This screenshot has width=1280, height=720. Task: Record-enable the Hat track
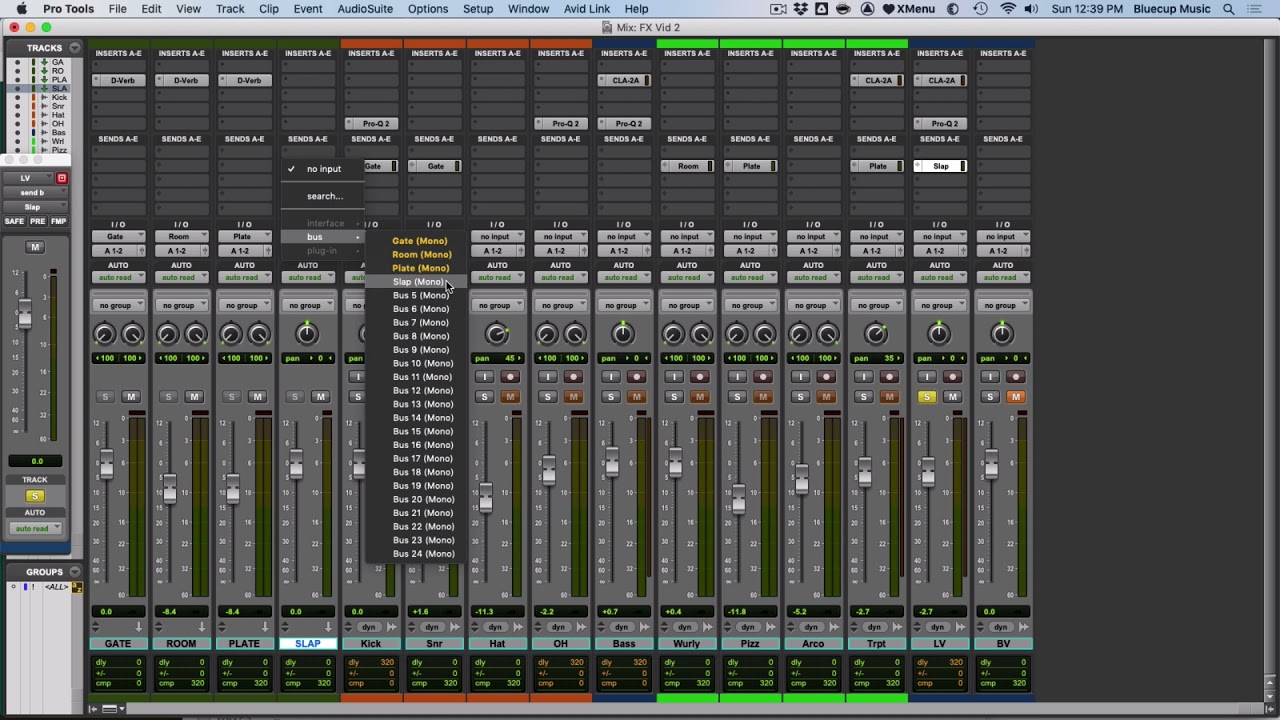click(x=510, y=377)
